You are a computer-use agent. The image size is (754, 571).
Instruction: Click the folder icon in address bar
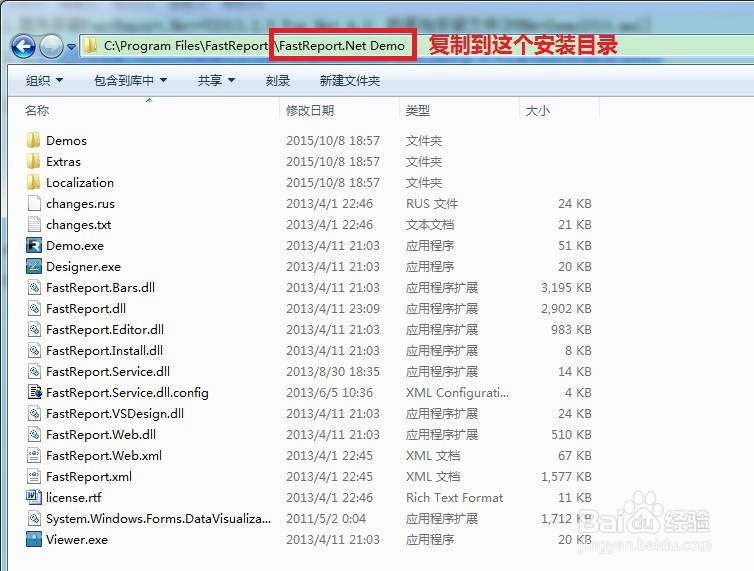tap(89, 46)
